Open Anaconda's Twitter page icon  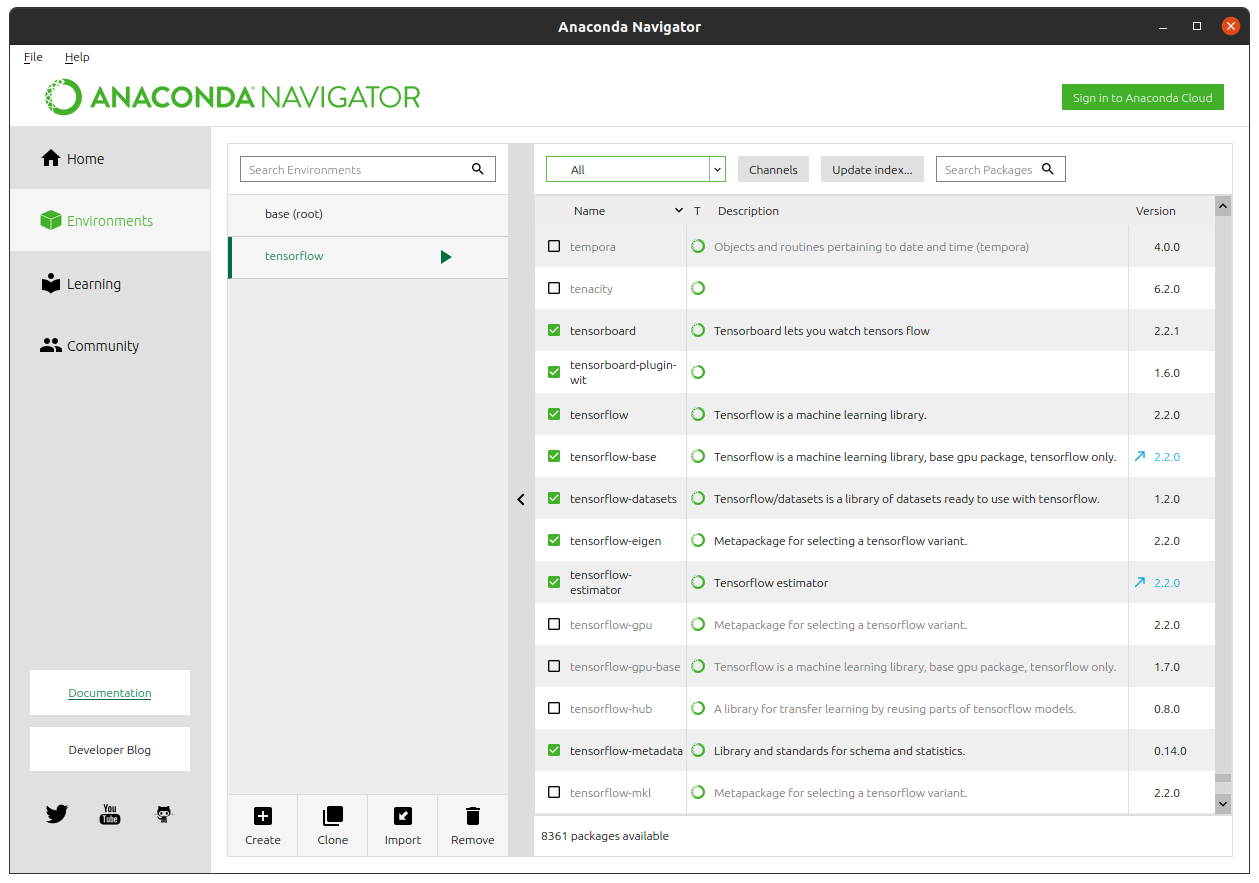point(57,814)
